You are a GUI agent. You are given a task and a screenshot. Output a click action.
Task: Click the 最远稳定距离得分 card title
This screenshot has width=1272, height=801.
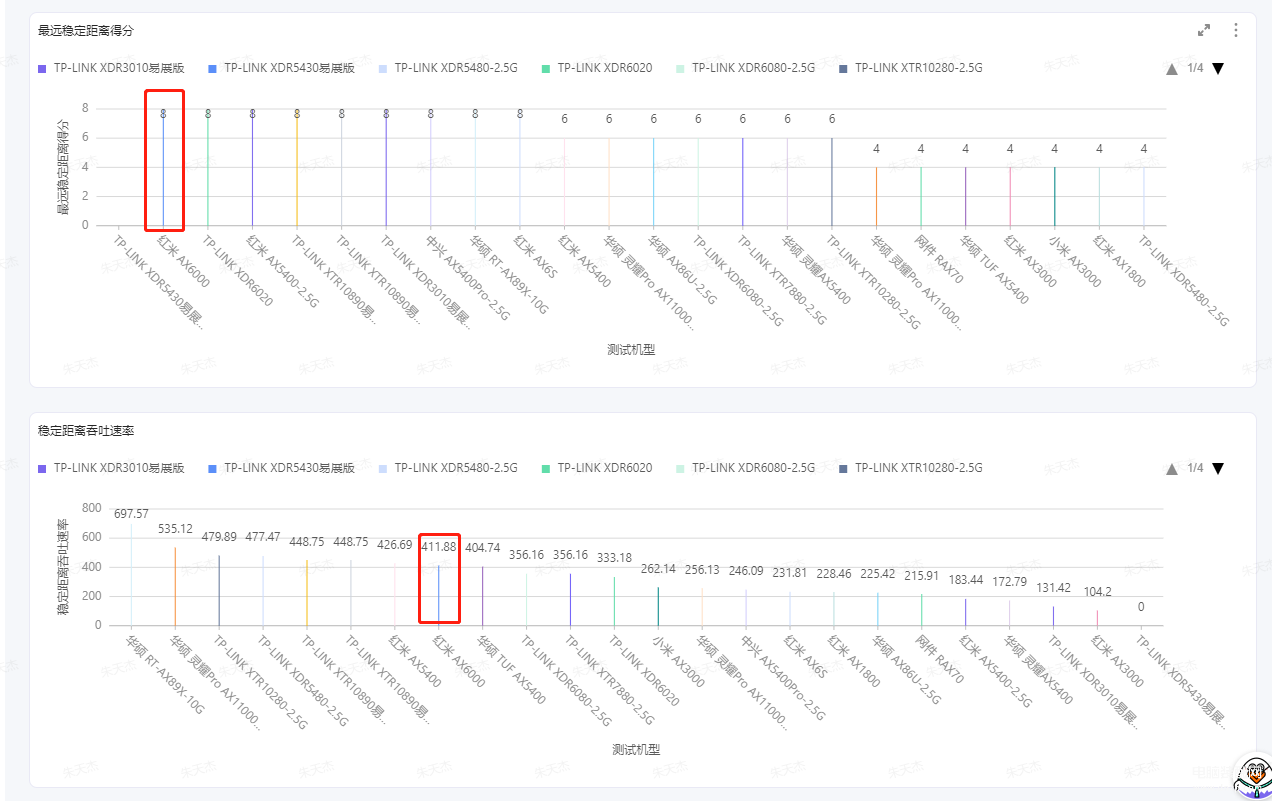point(86,30)
